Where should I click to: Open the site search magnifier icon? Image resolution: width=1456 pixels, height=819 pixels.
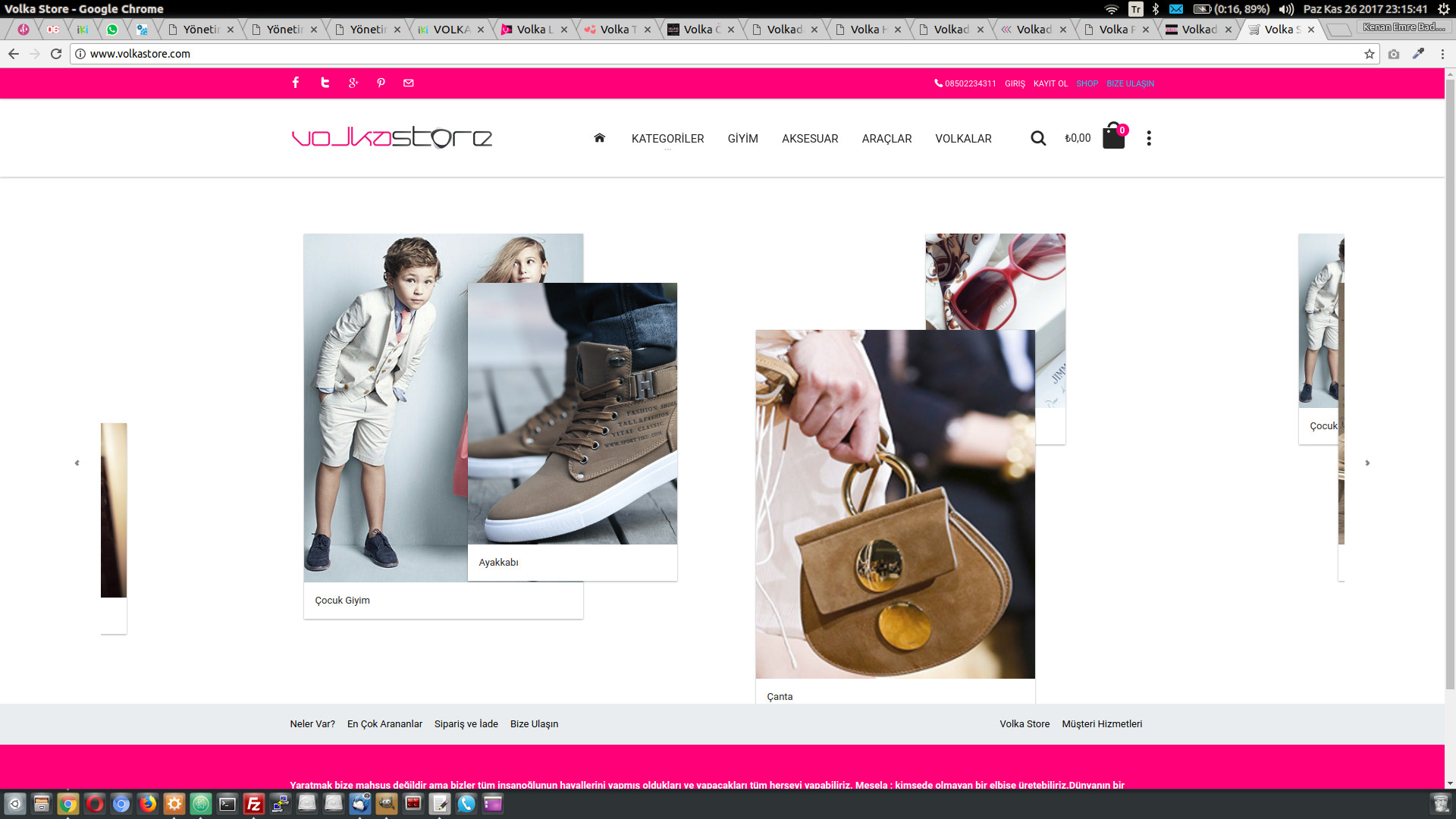[1038, 138]
